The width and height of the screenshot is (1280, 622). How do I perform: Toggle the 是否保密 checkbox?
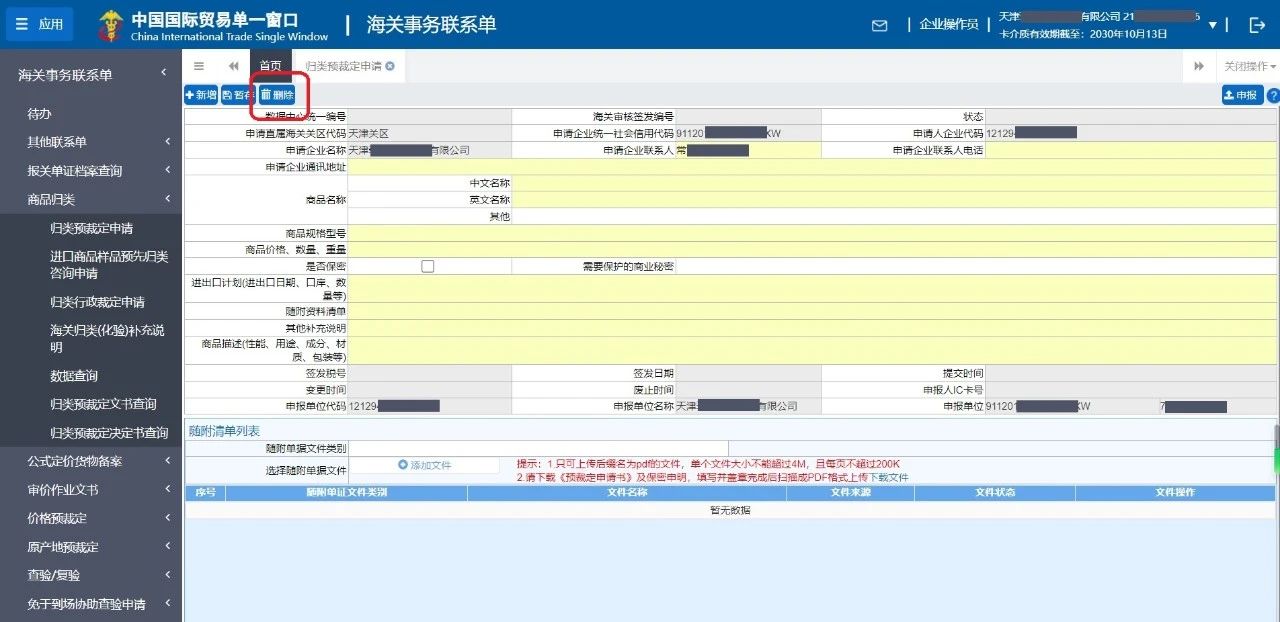pyautogui.click(x=428, y=266)
